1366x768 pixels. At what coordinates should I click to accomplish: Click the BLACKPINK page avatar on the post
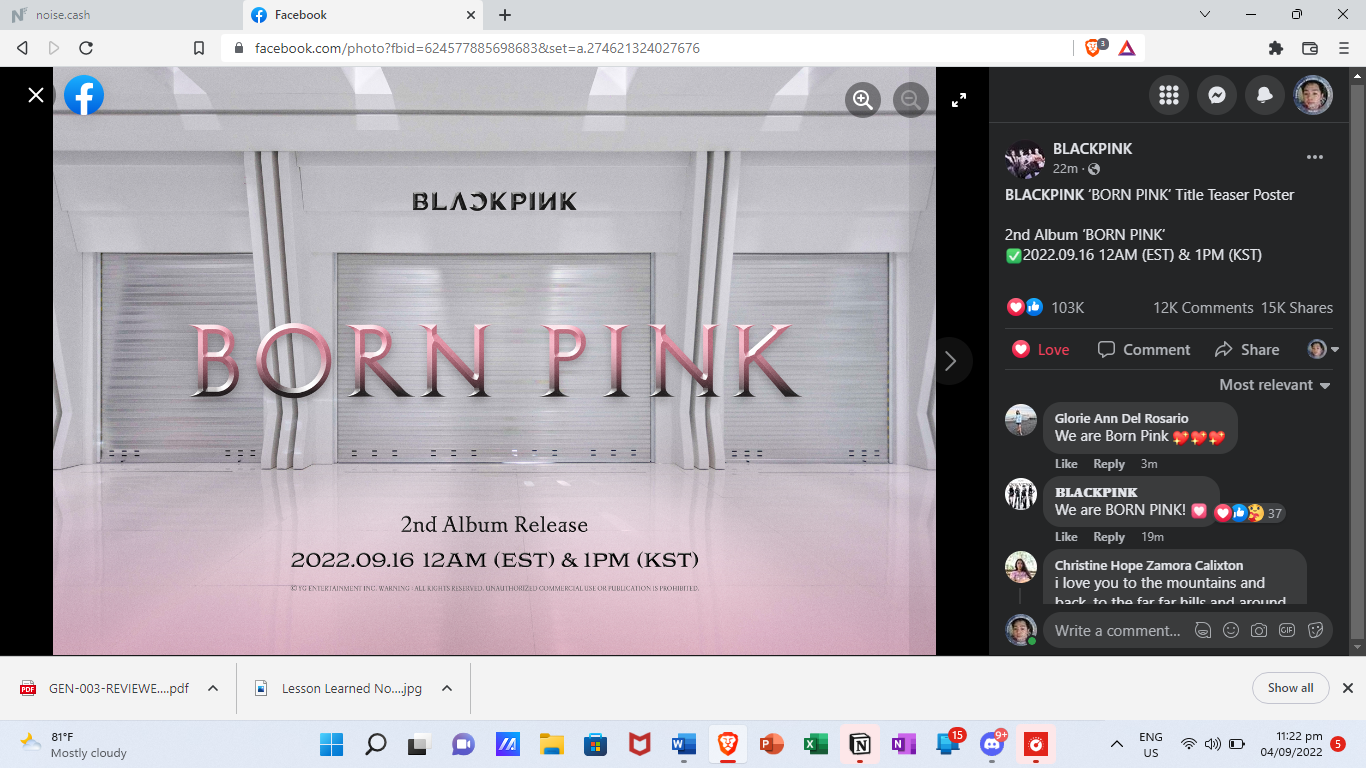pos(1025,159)
